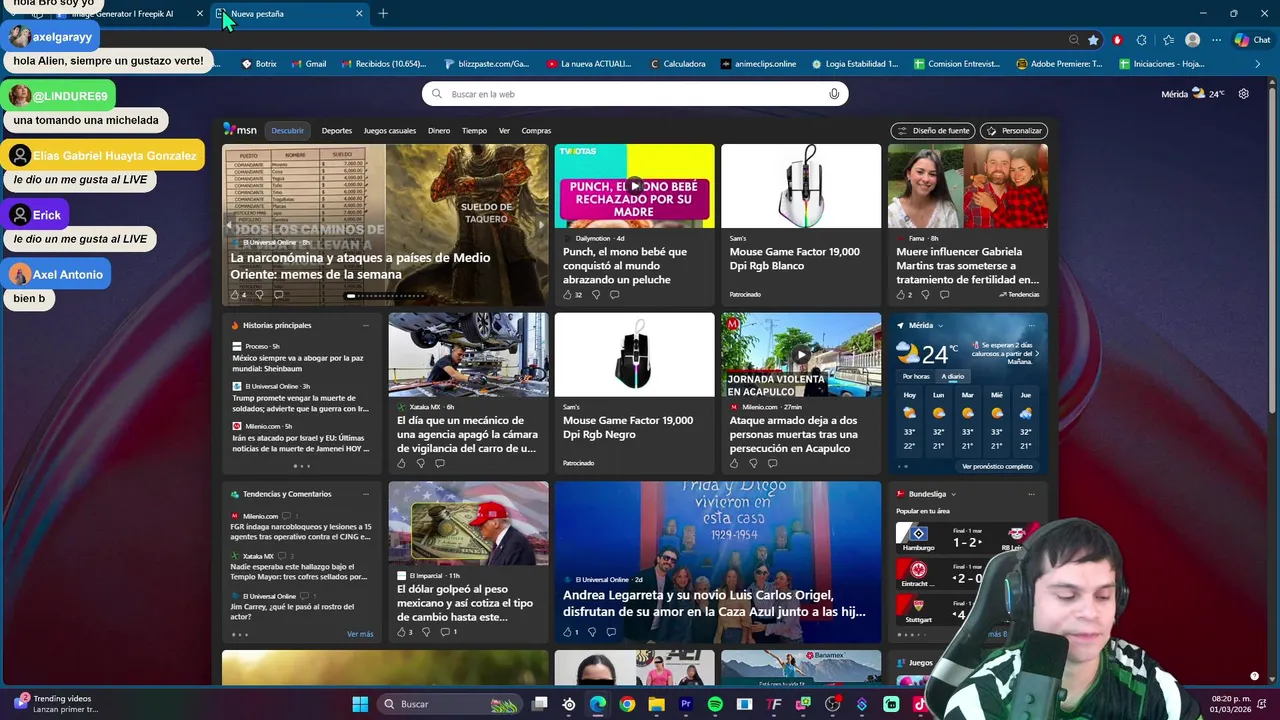The height and width of the screenshot is (720, 1280).
Task: Click the Trending videos taskbar widget
Action: [x=55, y=704]
